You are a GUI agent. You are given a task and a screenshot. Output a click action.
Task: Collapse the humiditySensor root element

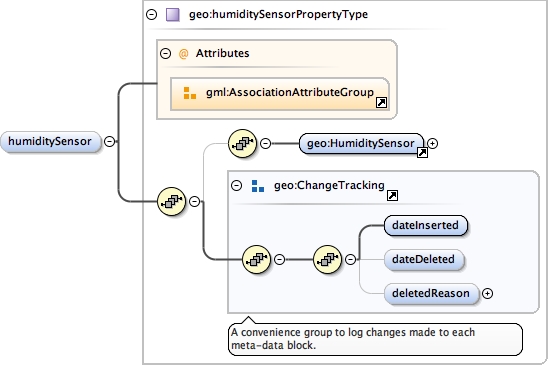point(110,141)
